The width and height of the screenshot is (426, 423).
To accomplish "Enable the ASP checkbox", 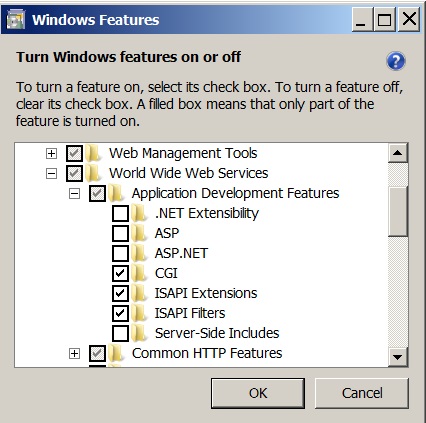I will pos(120,233).
